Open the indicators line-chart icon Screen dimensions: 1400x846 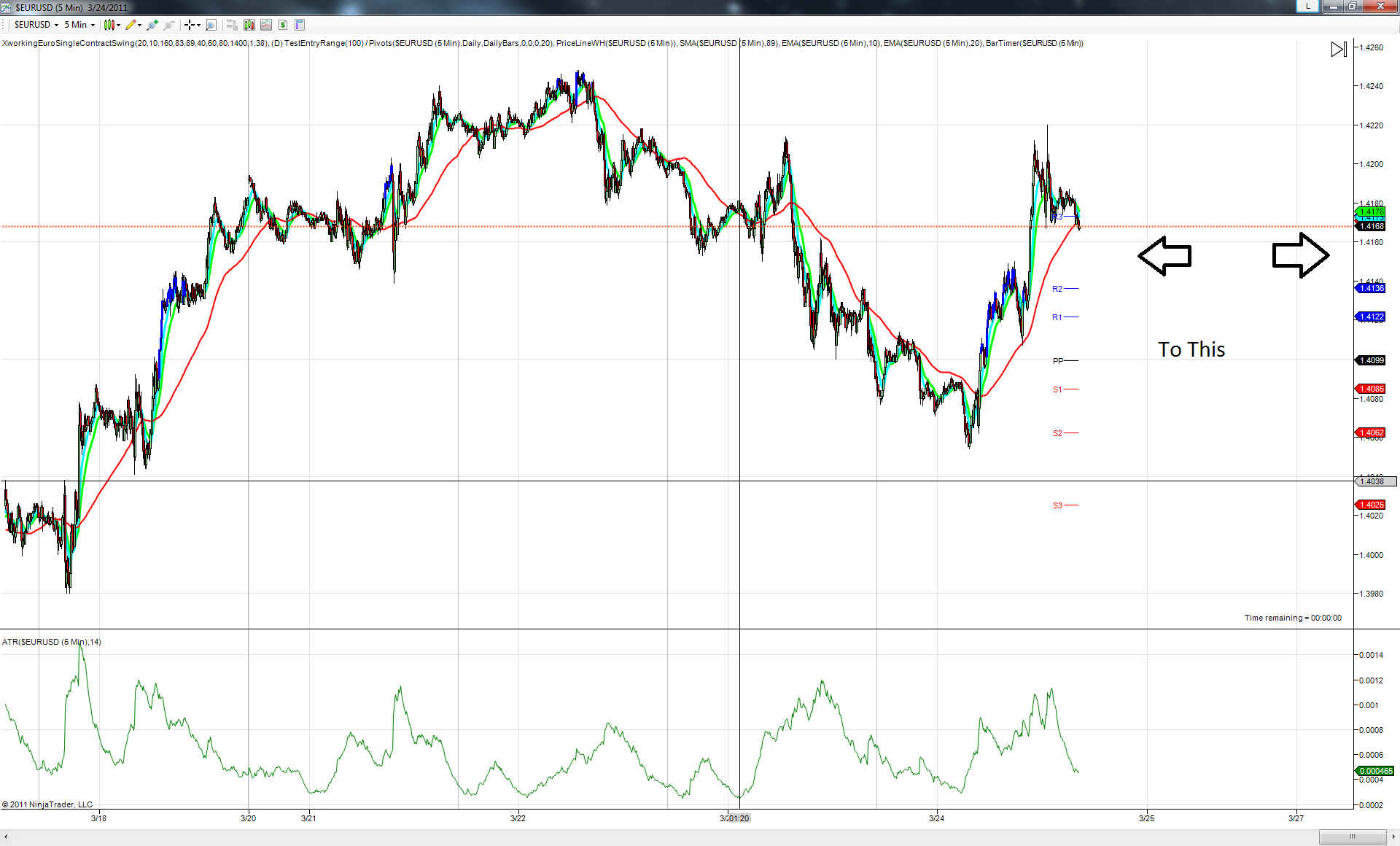coord(266,25)
